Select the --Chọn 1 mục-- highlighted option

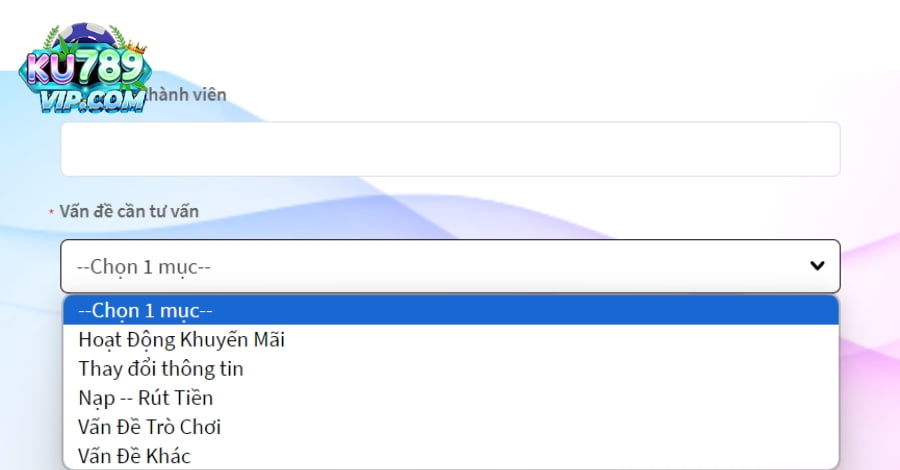pos(451,310)
